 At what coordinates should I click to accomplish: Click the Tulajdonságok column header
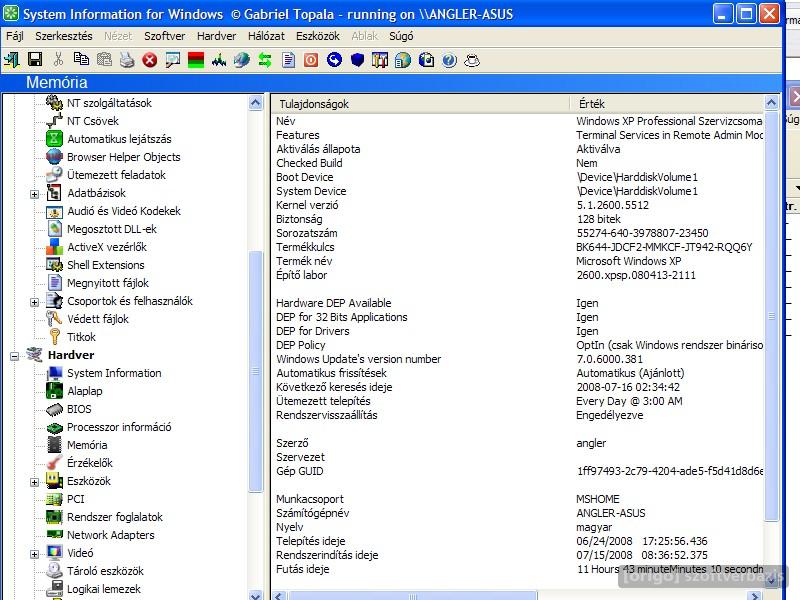click(420, 104)
